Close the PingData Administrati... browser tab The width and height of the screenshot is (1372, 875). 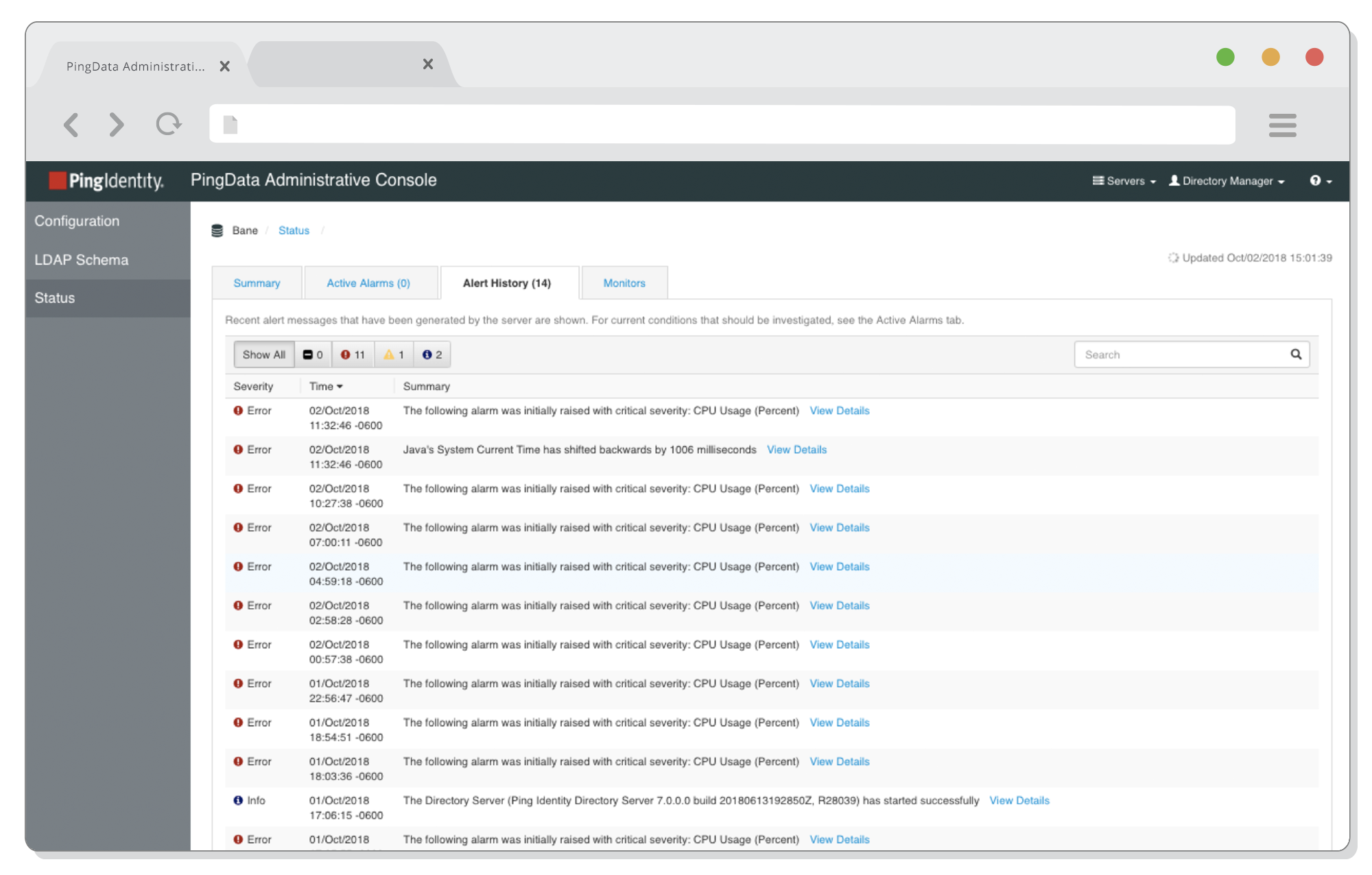pos(224,67)
